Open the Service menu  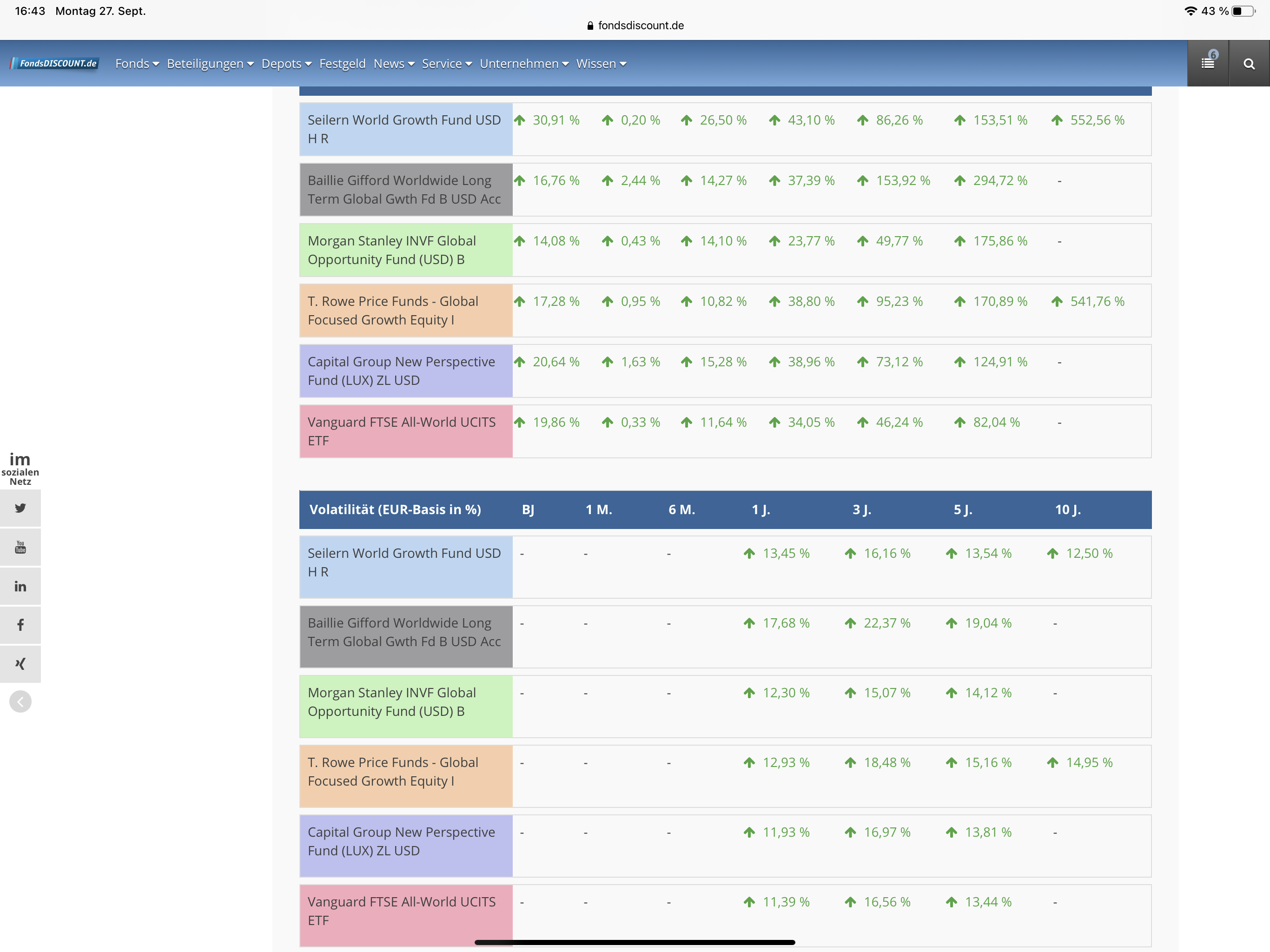click(446, 64)
